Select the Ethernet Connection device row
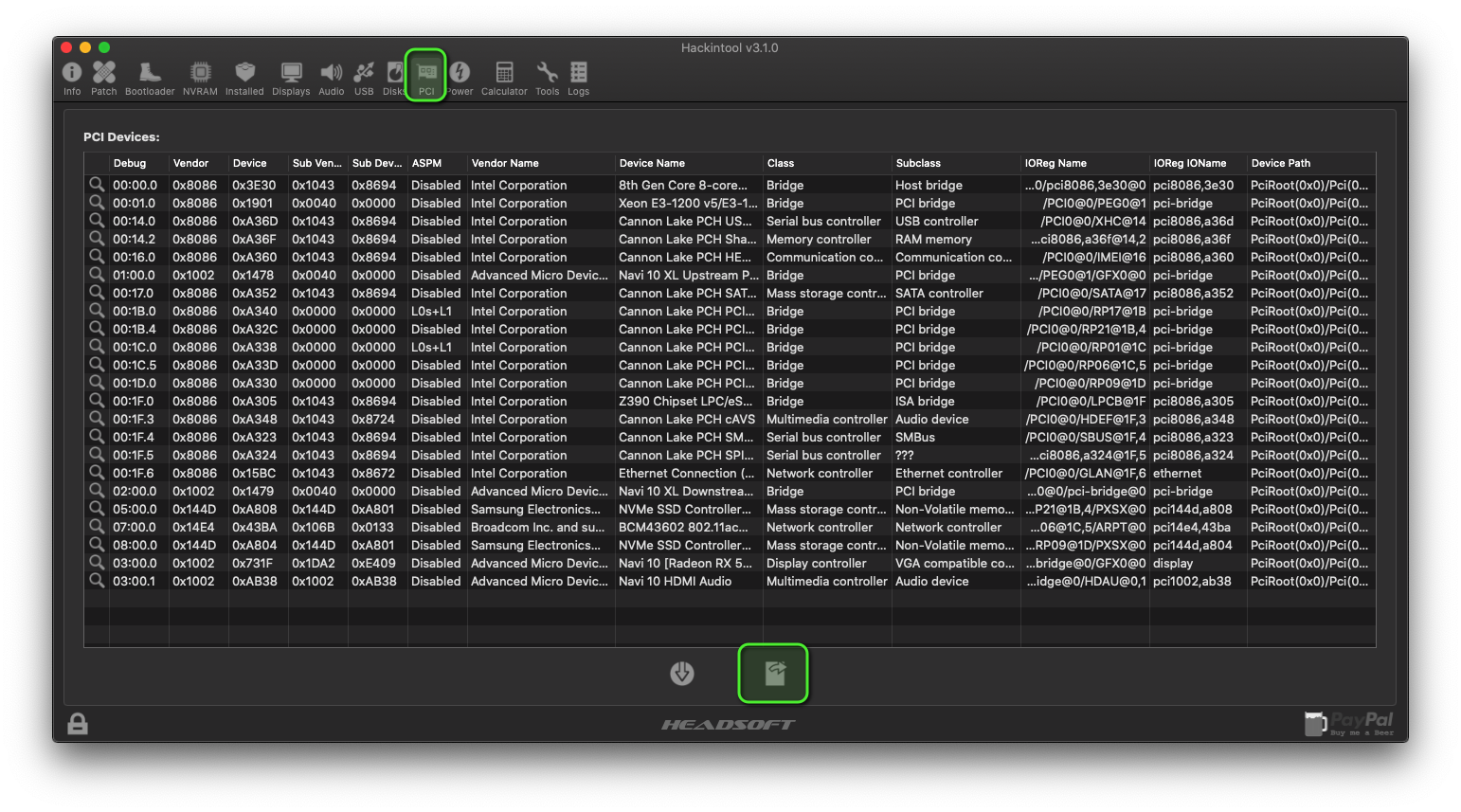1461x812 pixels. 686,473
